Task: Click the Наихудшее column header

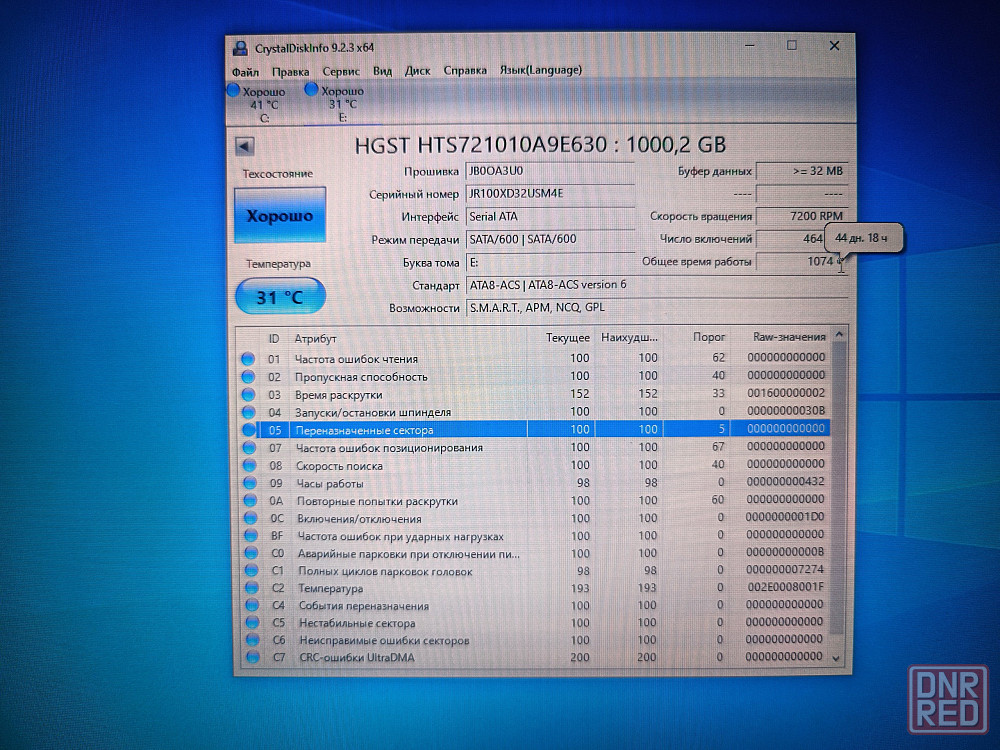Action: click(629, 337)
